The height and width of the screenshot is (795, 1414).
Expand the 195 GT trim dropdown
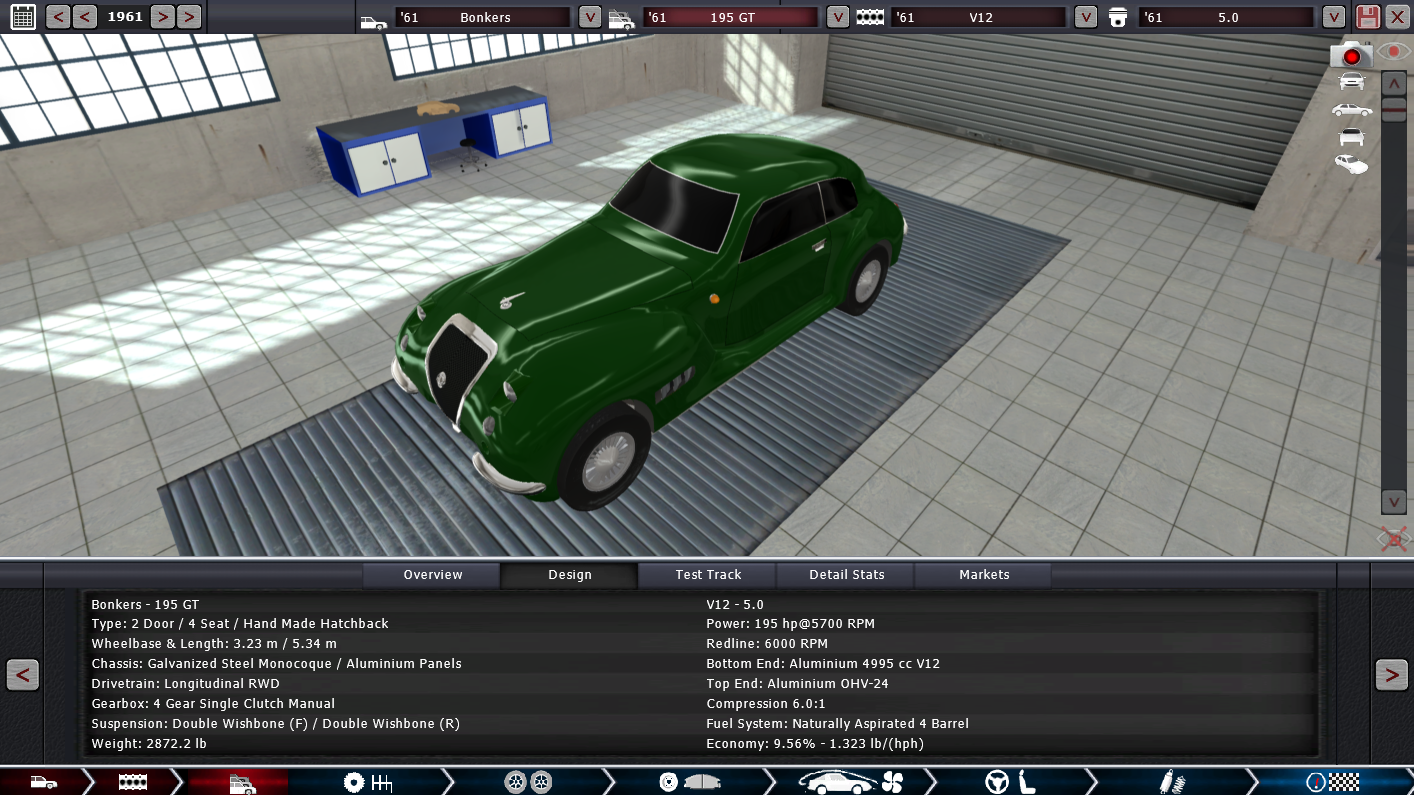click(x=838, y=17)
